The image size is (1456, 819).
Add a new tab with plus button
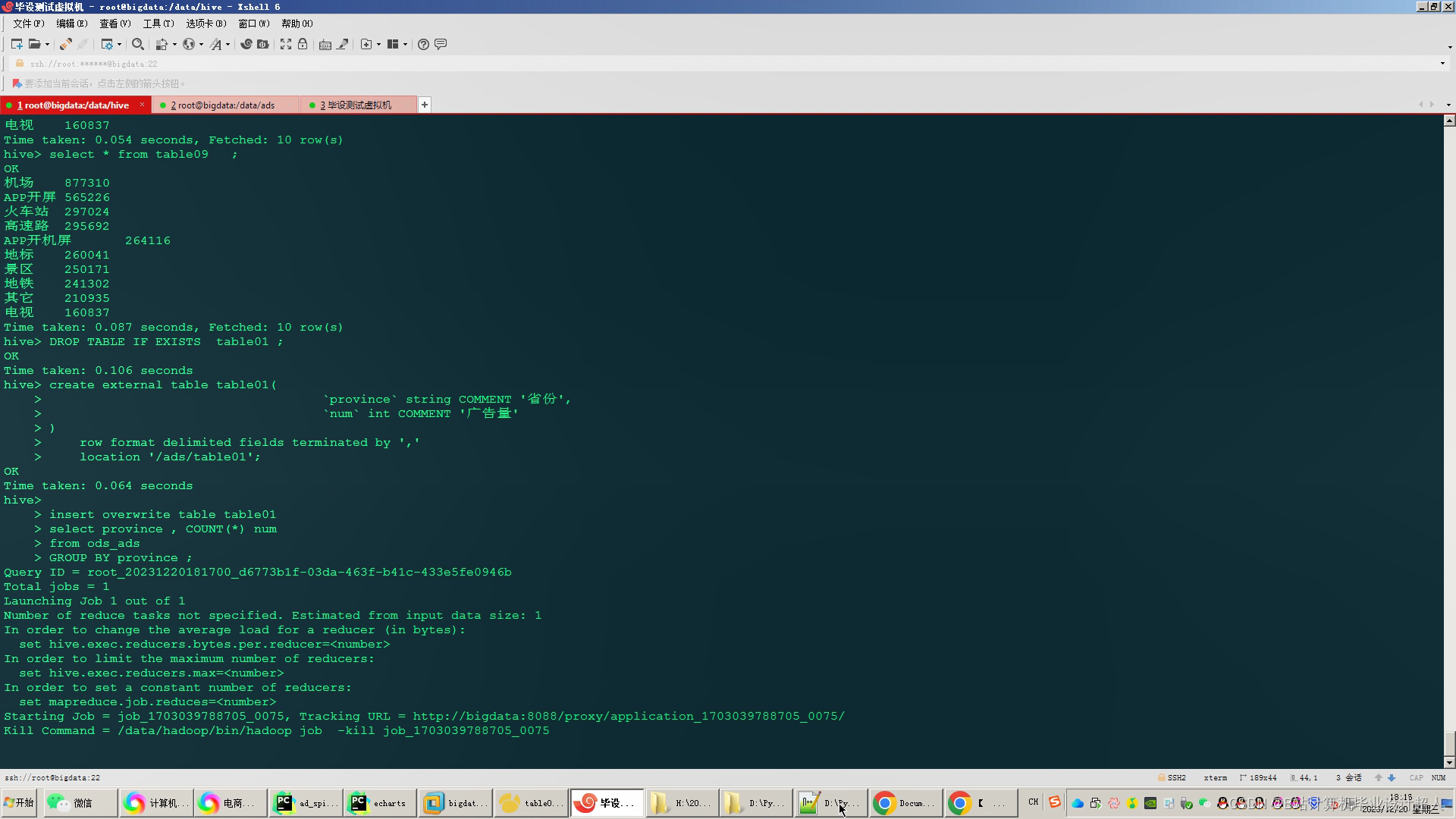click(425, 105)
